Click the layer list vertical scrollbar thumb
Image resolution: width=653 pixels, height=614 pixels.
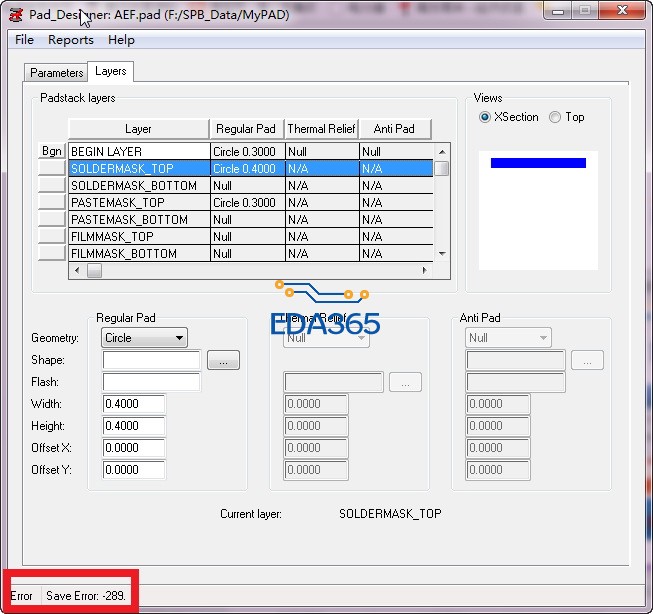click(x=442, y=169)
